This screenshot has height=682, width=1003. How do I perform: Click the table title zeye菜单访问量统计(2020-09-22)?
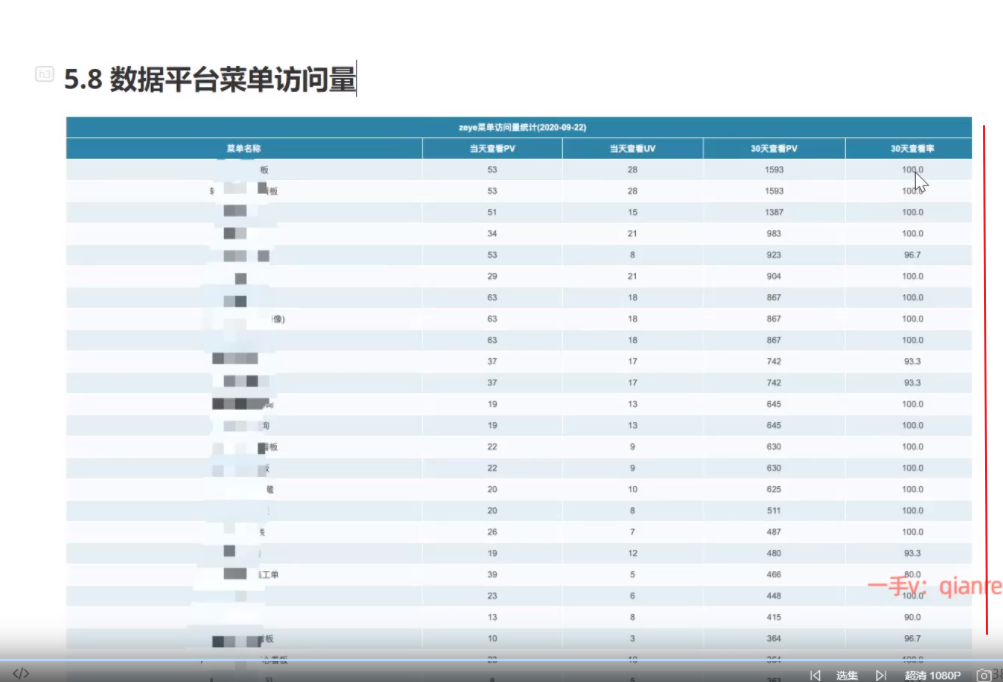pyautogui.click(x=522, y=127)
